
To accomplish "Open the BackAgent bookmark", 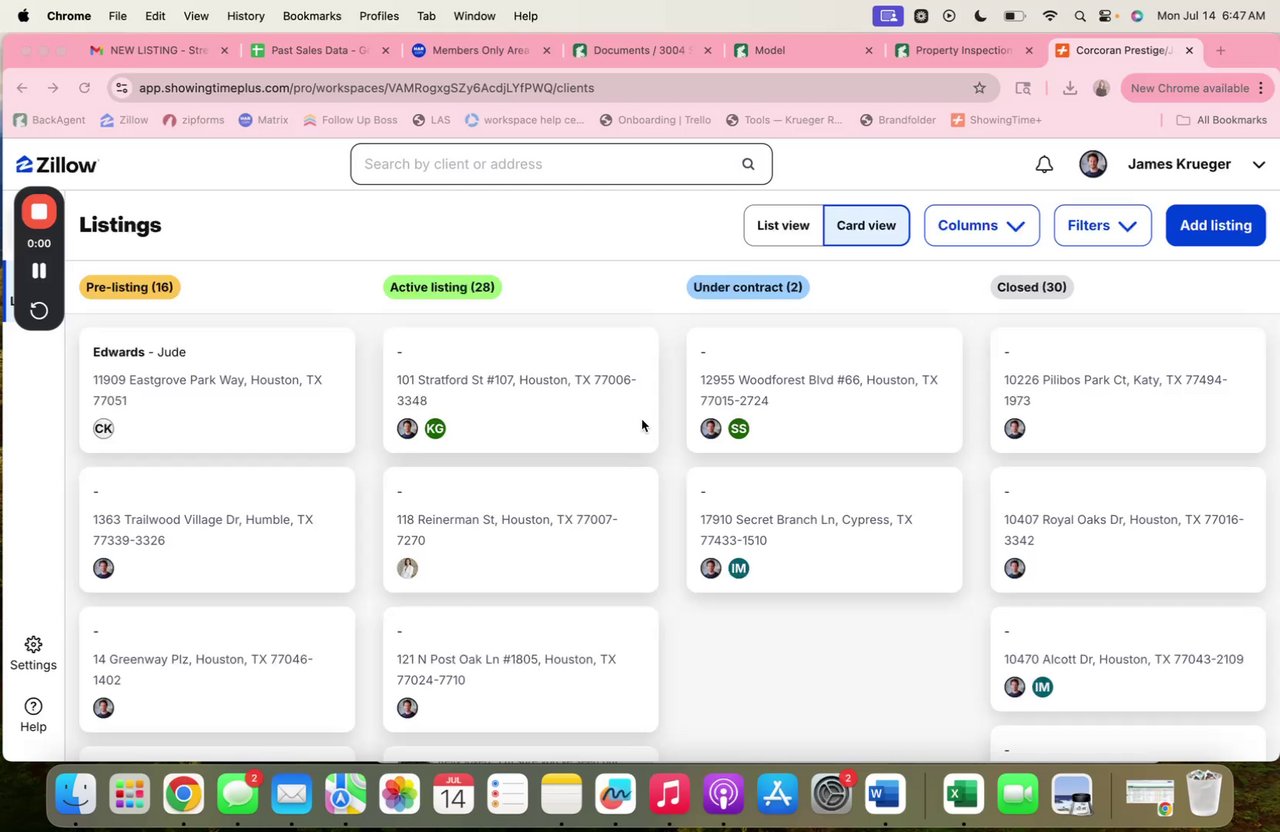I will tap(49, 120).
